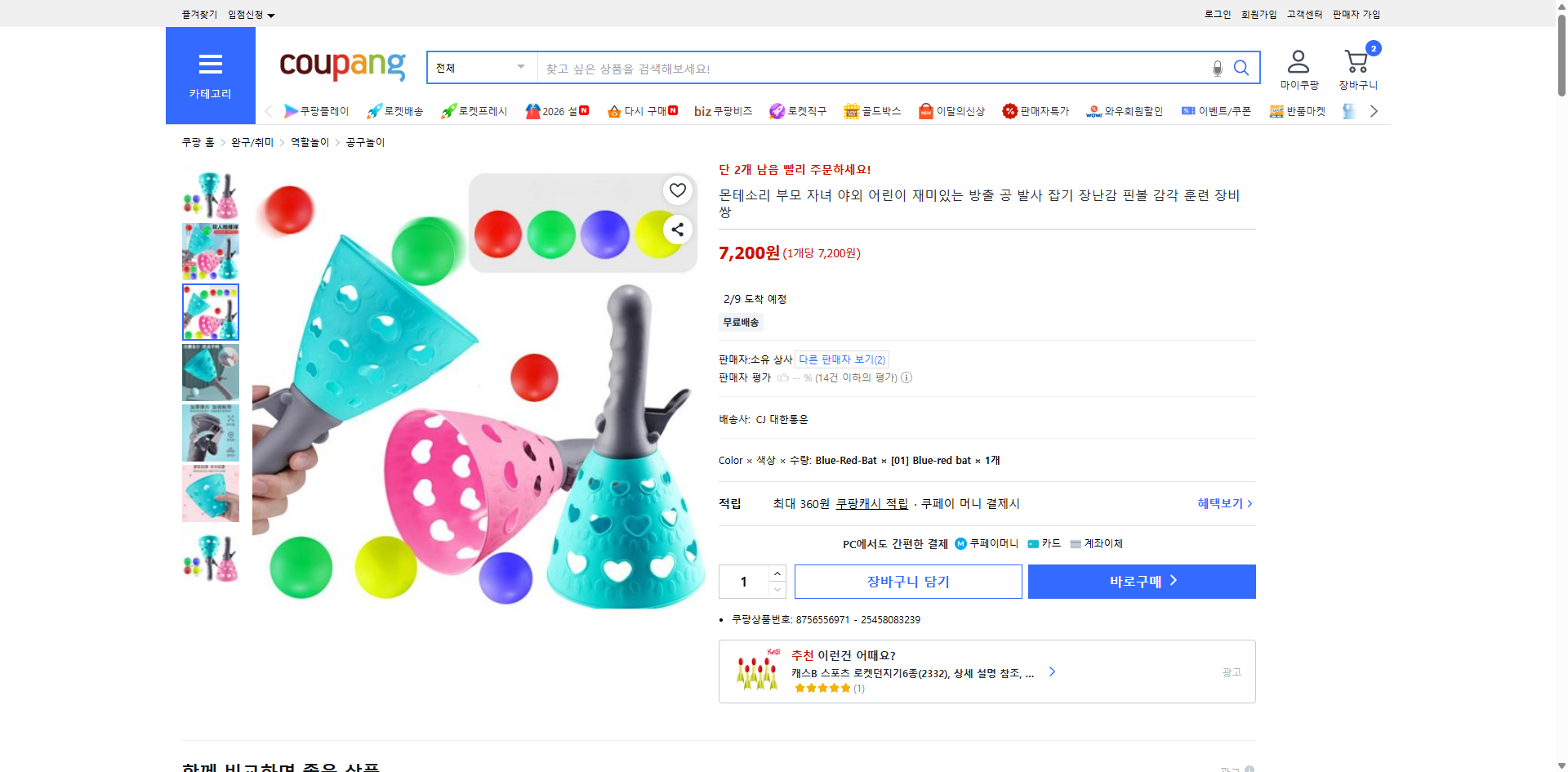Start voice search with the microphone icon
The height and width of the screenshot is (772, 1568).
click(1217, 68)
